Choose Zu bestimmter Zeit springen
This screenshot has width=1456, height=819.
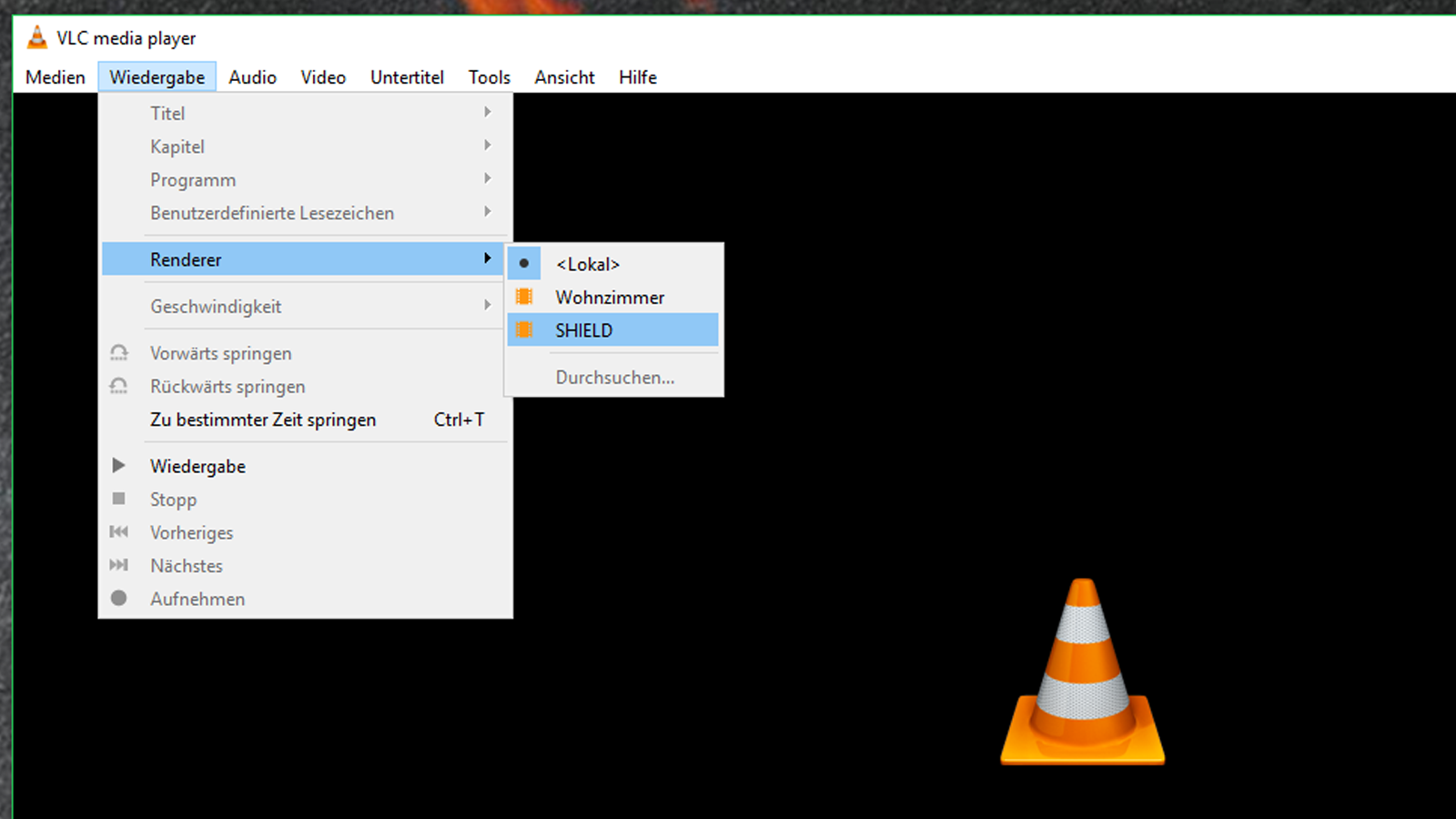263,420
